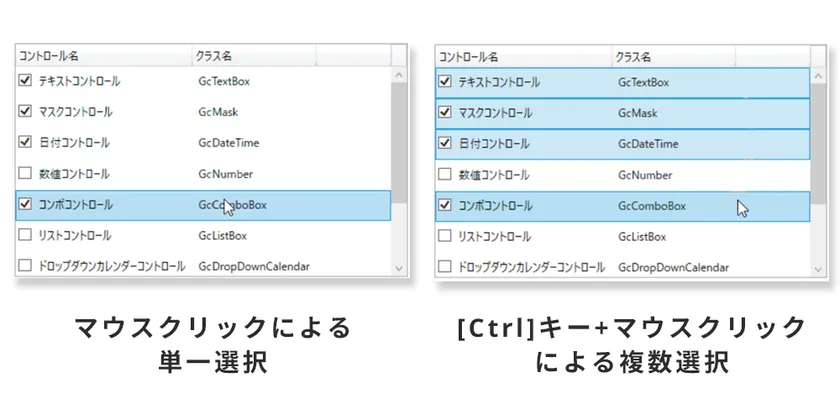The width and height of the screenshot is (840, 420).
Task: Uncheck マスクコントロール checkbox in left list
Action: click(25, 111)
